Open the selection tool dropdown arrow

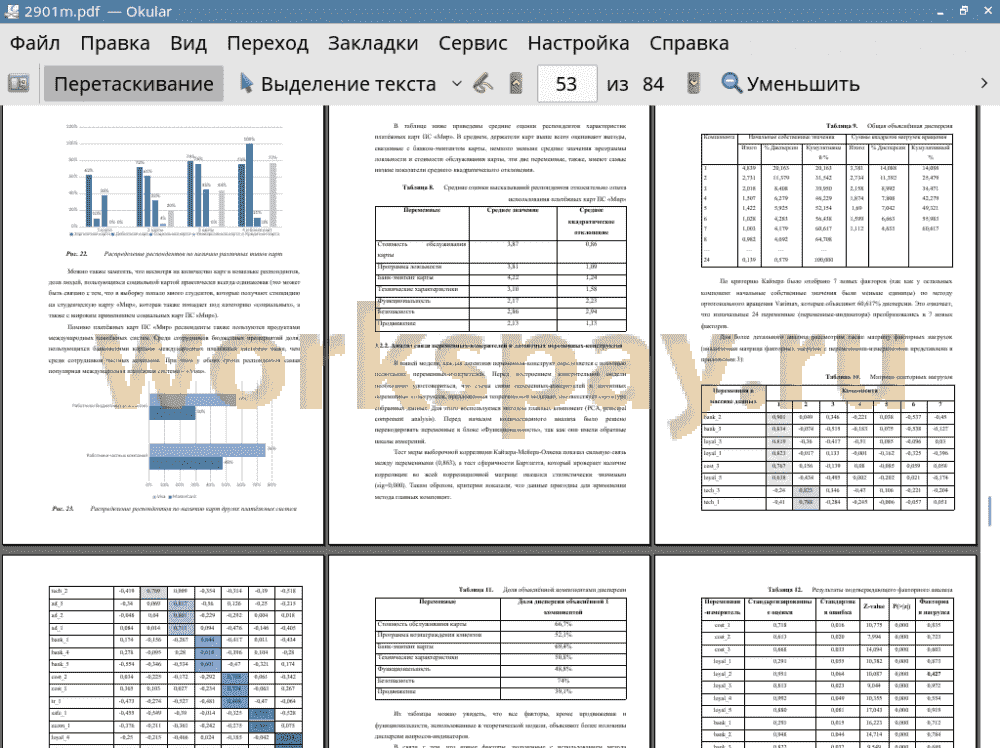click(457, 84)
